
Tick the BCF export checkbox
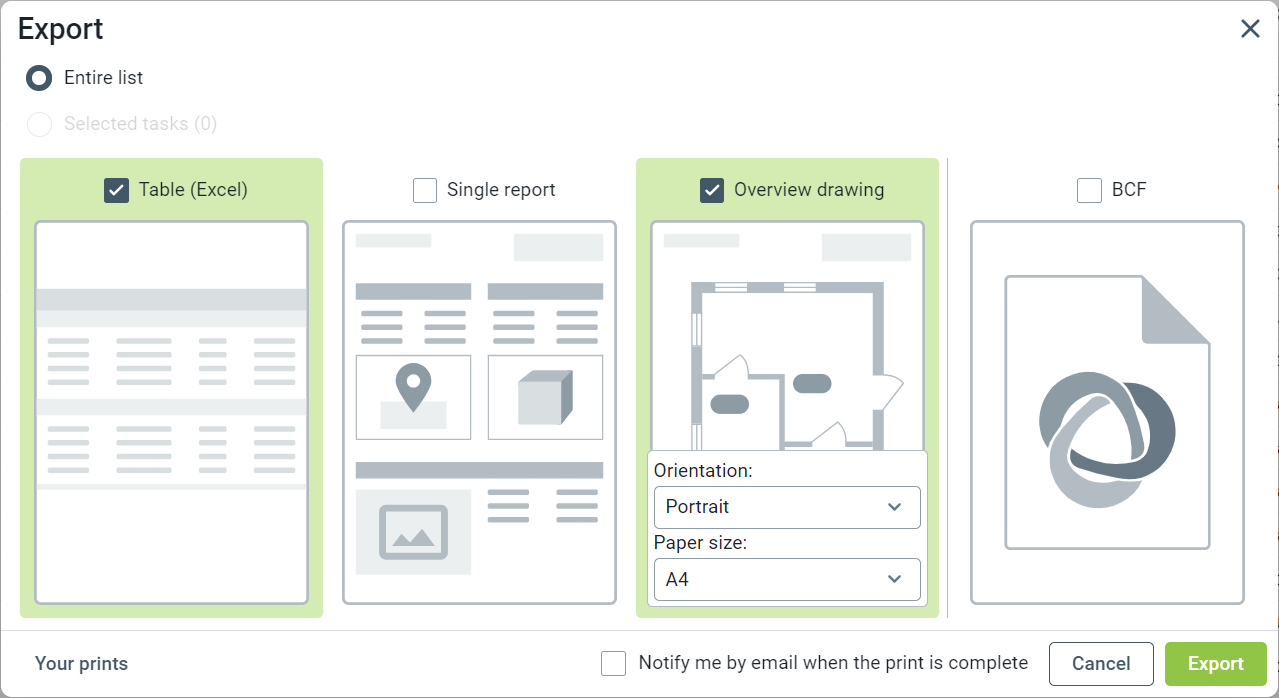coord(1089,190)
